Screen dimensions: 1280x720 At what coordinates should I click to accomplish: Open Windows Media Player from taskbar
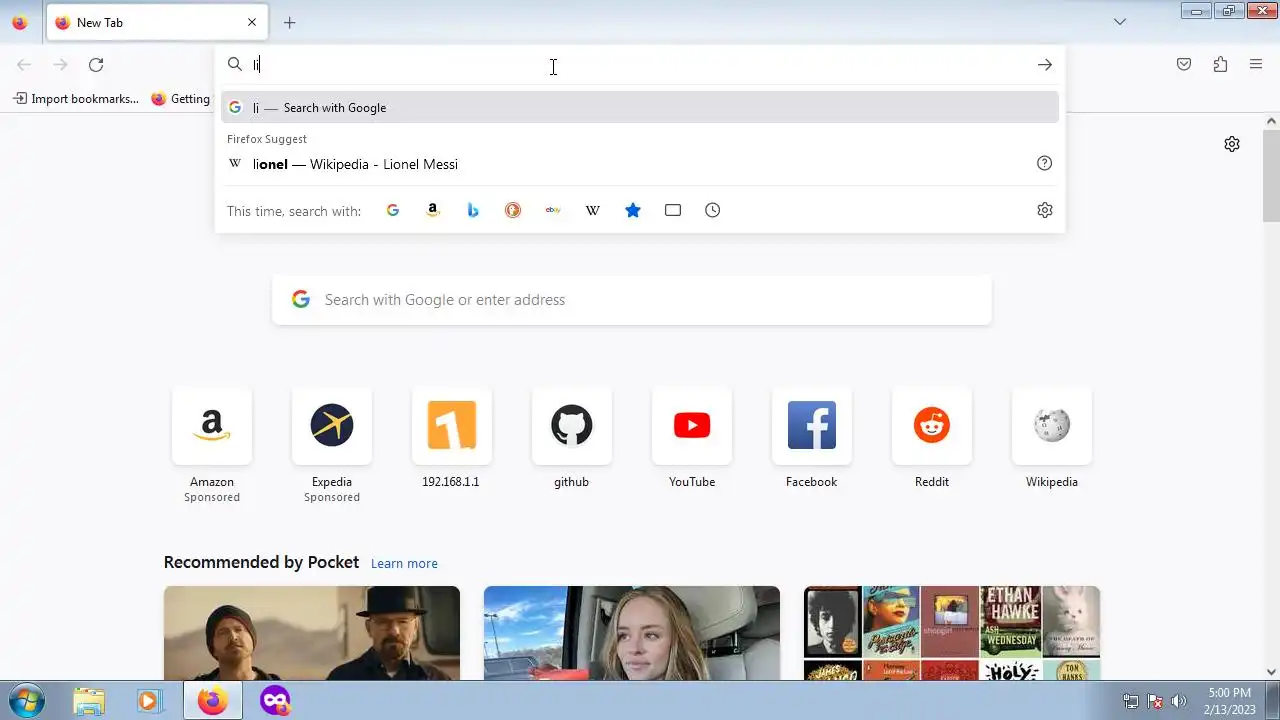pyautogui.click(x=149, y=700)
